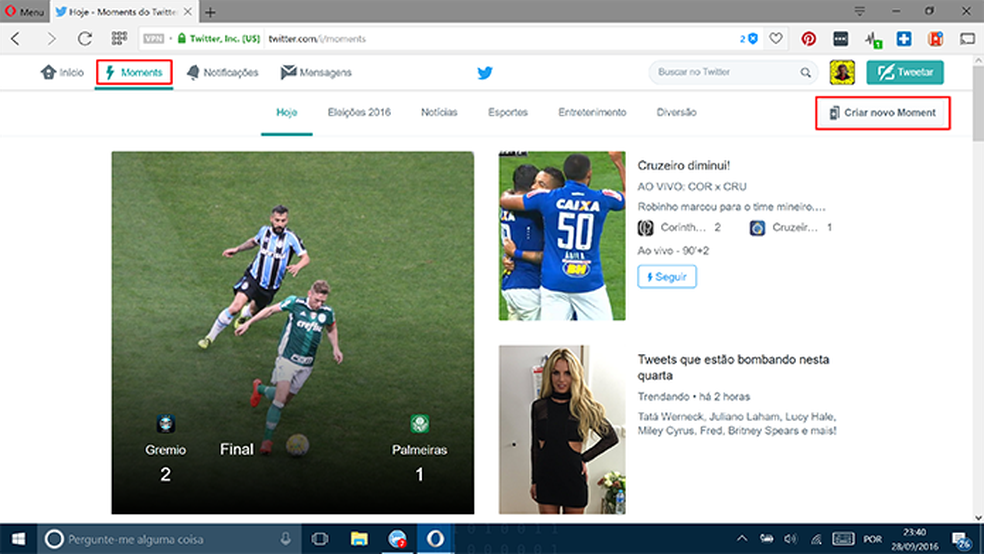Click the Pinterest extension icon
Image resolution: width=984 pixels, height=554 pixels.
tap(809, 39)
